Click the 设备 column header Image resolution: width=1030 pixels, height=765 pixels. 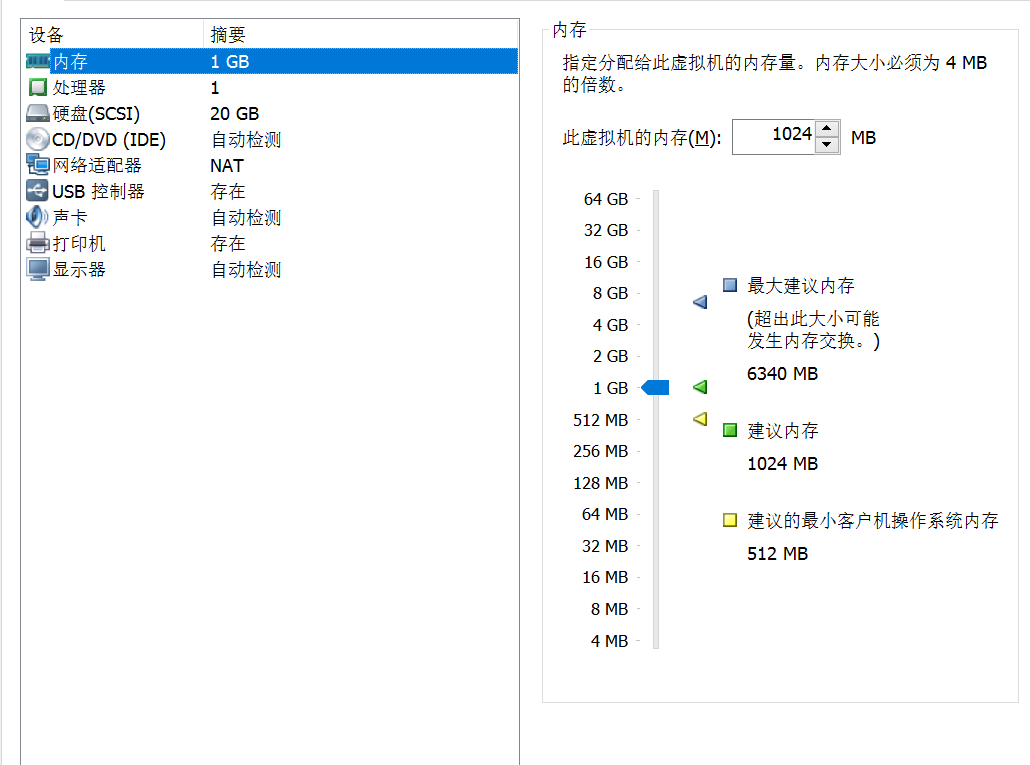tap(112, 34)
